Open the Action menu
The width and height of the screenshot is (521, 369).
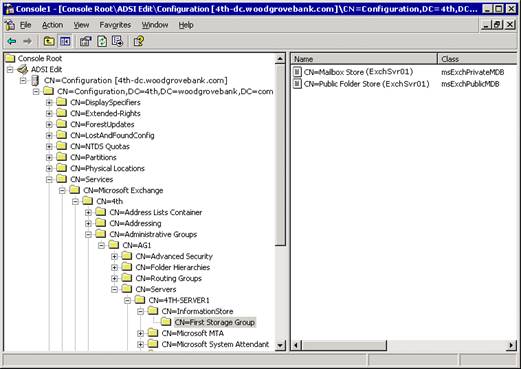[52, 25]
